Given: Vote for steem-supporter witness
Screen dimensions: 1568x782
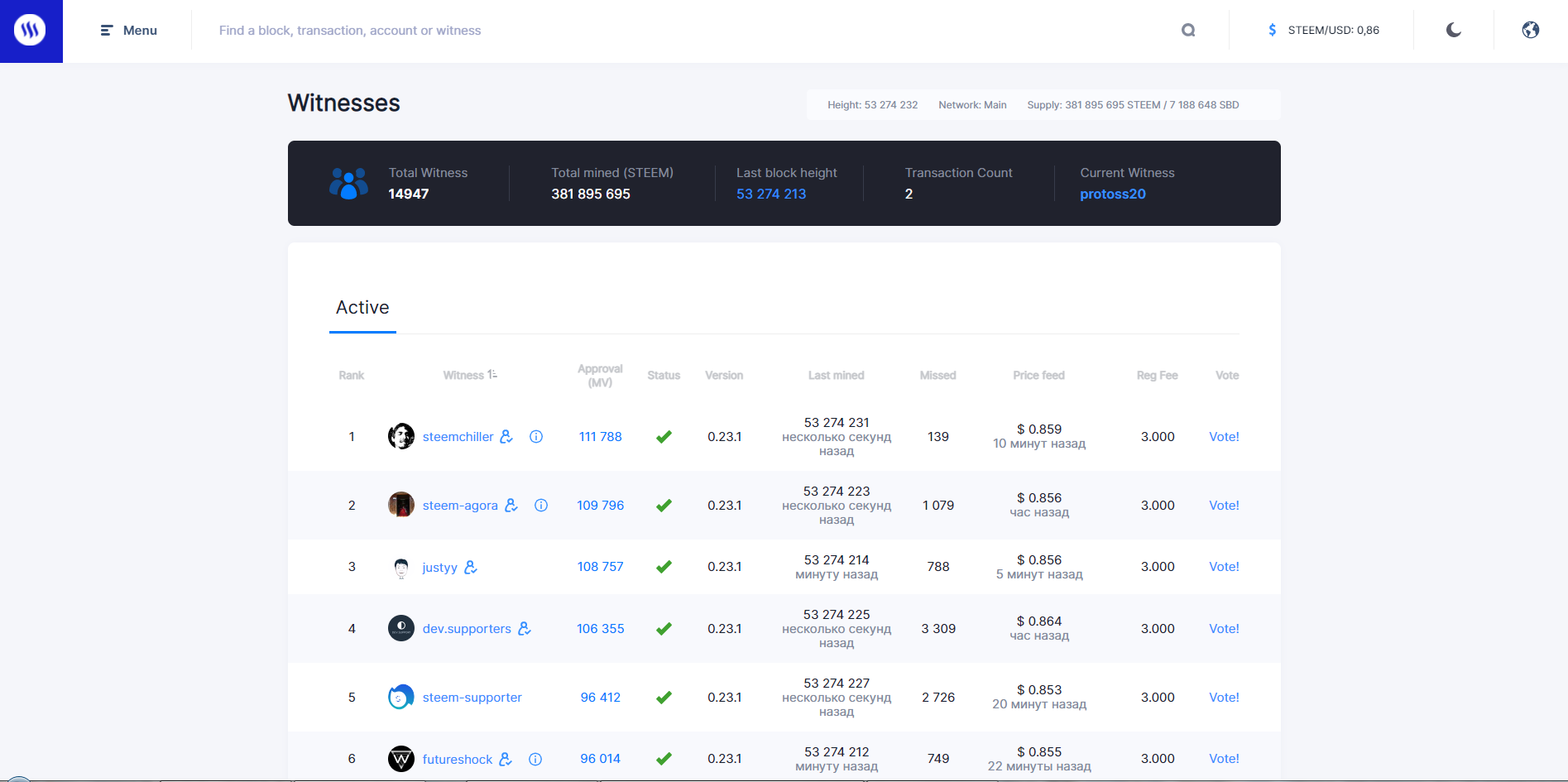Looking at the screenshot, I should point(1224,698).
